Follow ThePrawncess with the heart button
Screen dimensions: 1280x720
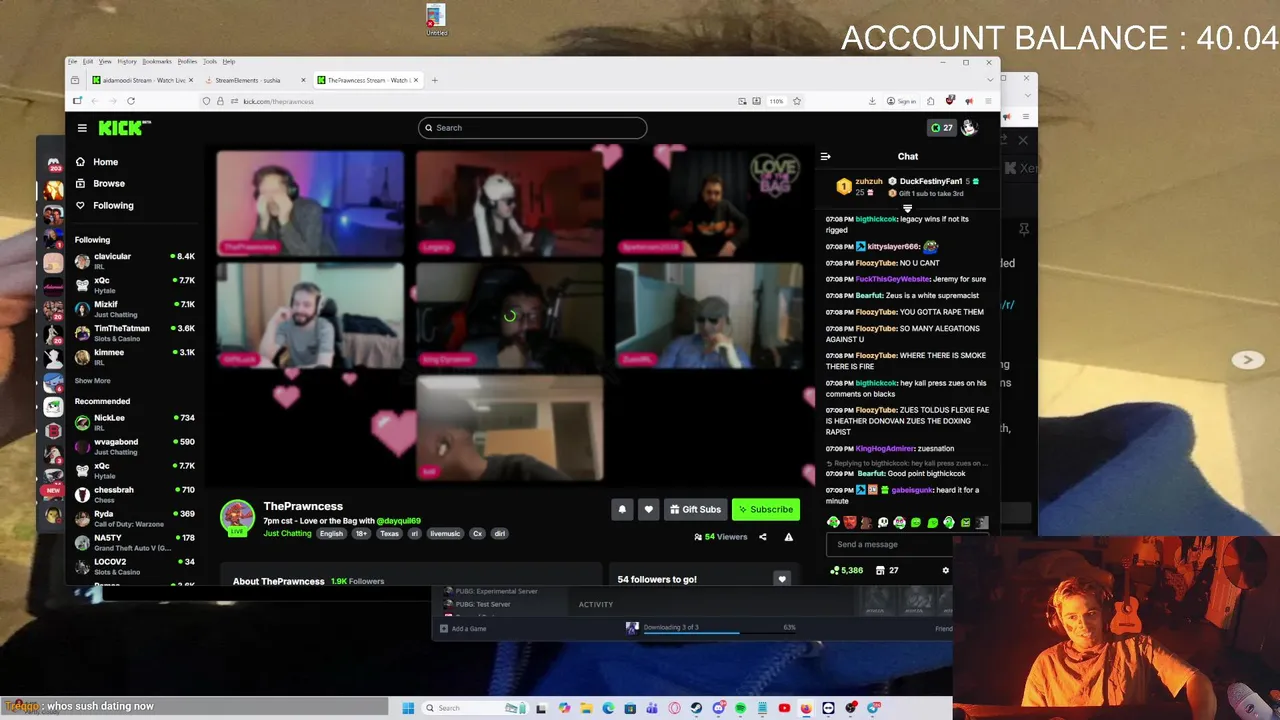click(x=648, y=510)
